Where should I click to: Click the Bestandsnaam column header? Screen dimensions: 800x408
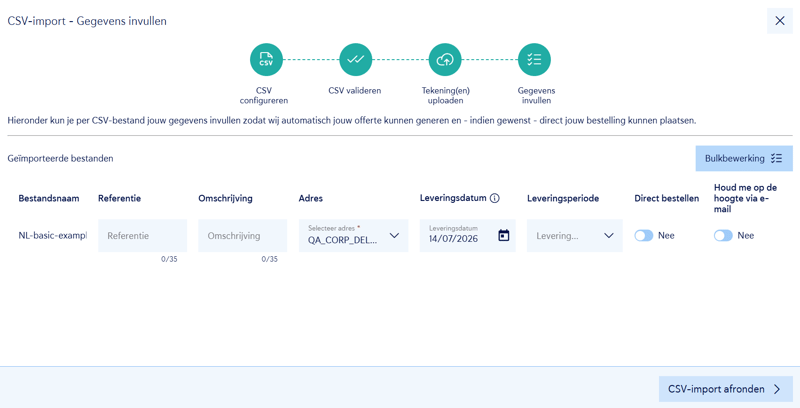(x=49, y=198)
